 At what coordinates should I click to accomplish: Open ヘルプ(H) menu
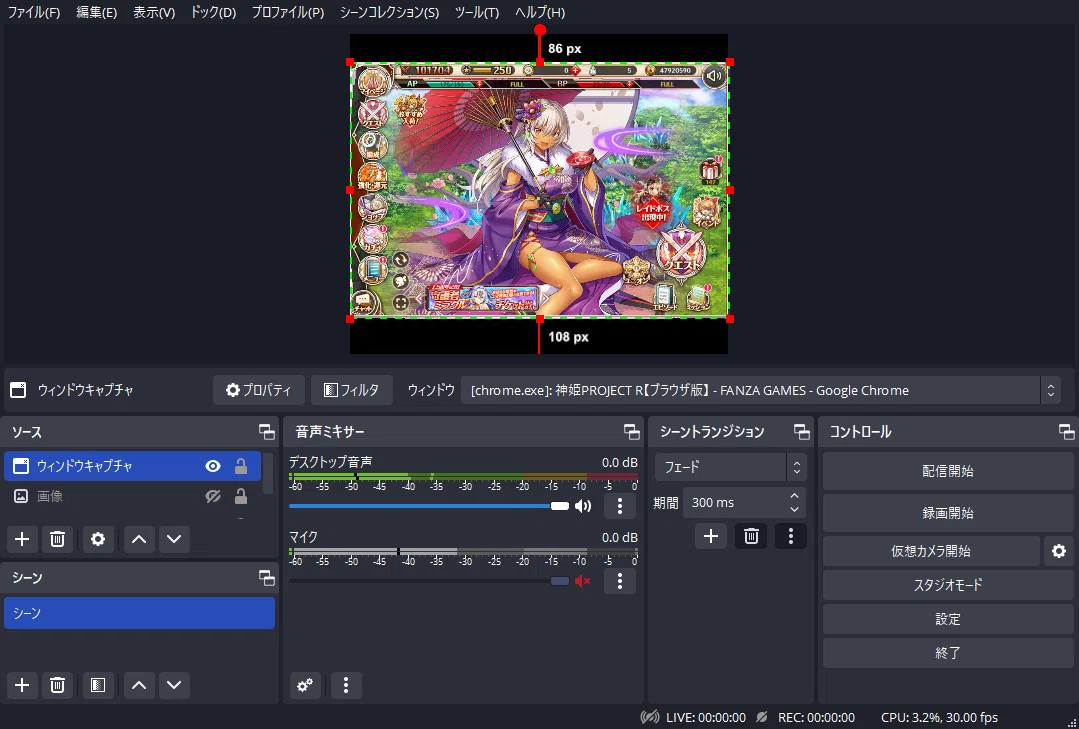[540, 12]
